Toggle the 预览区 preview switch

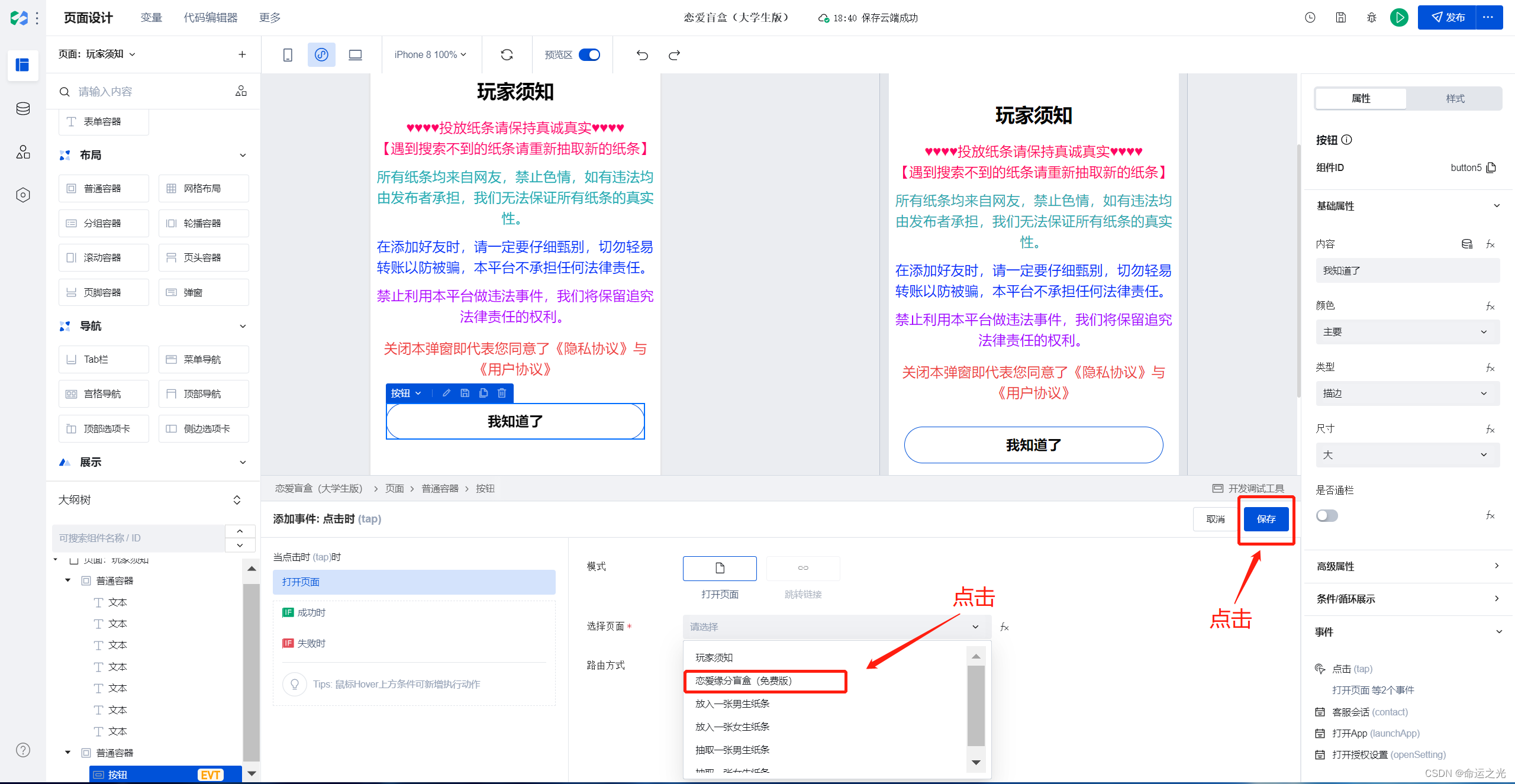(589, 55)
